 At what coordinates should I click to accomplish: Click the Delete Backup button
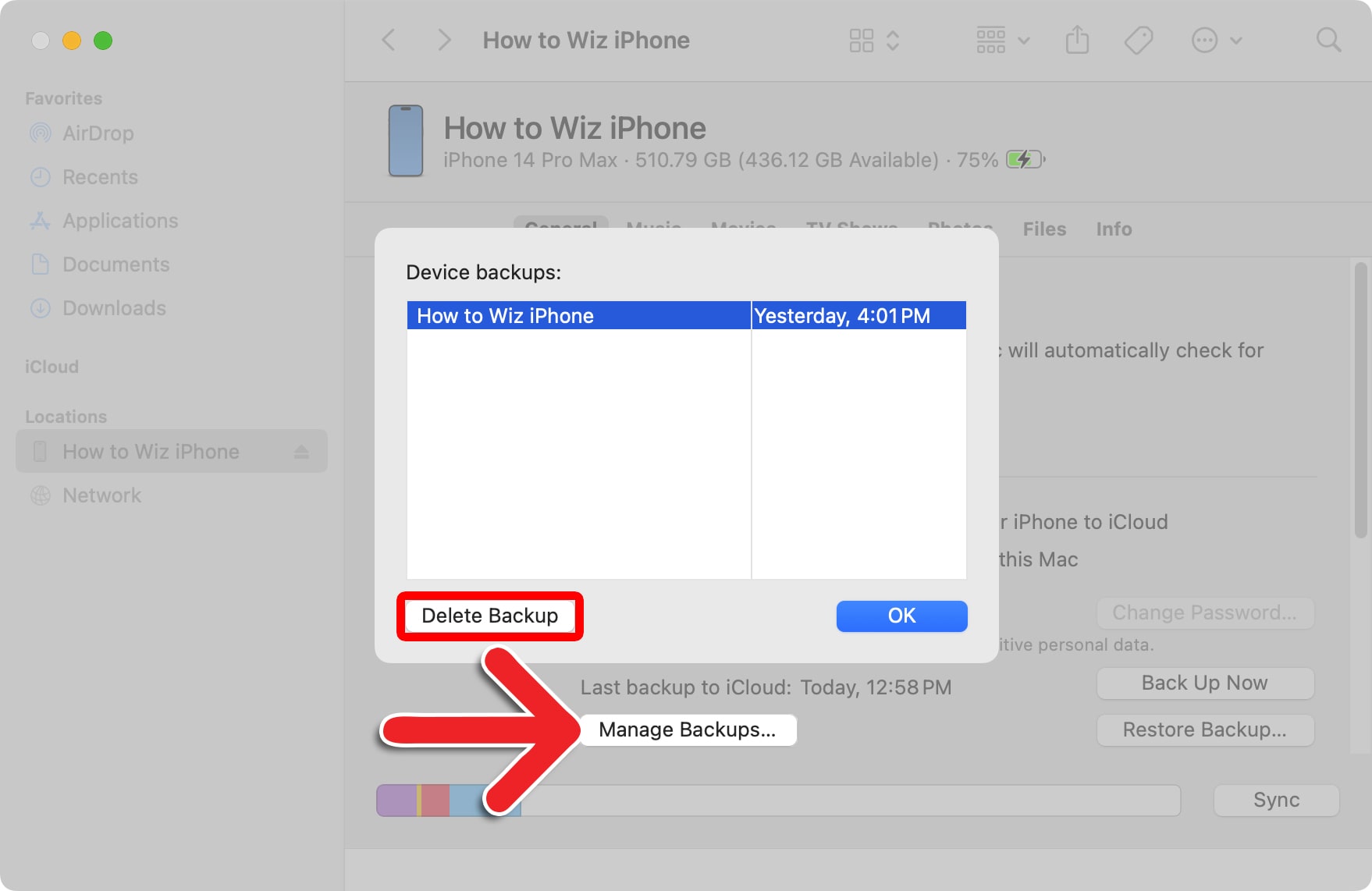tap(489, 616)
